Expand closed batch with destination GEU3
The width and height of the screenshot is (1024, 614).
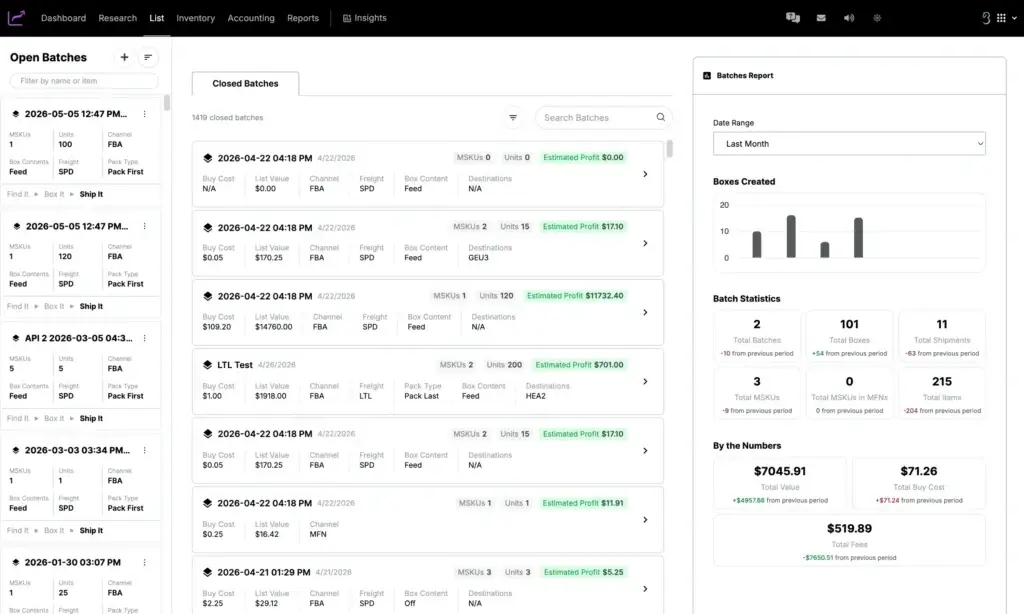point(645,243)
